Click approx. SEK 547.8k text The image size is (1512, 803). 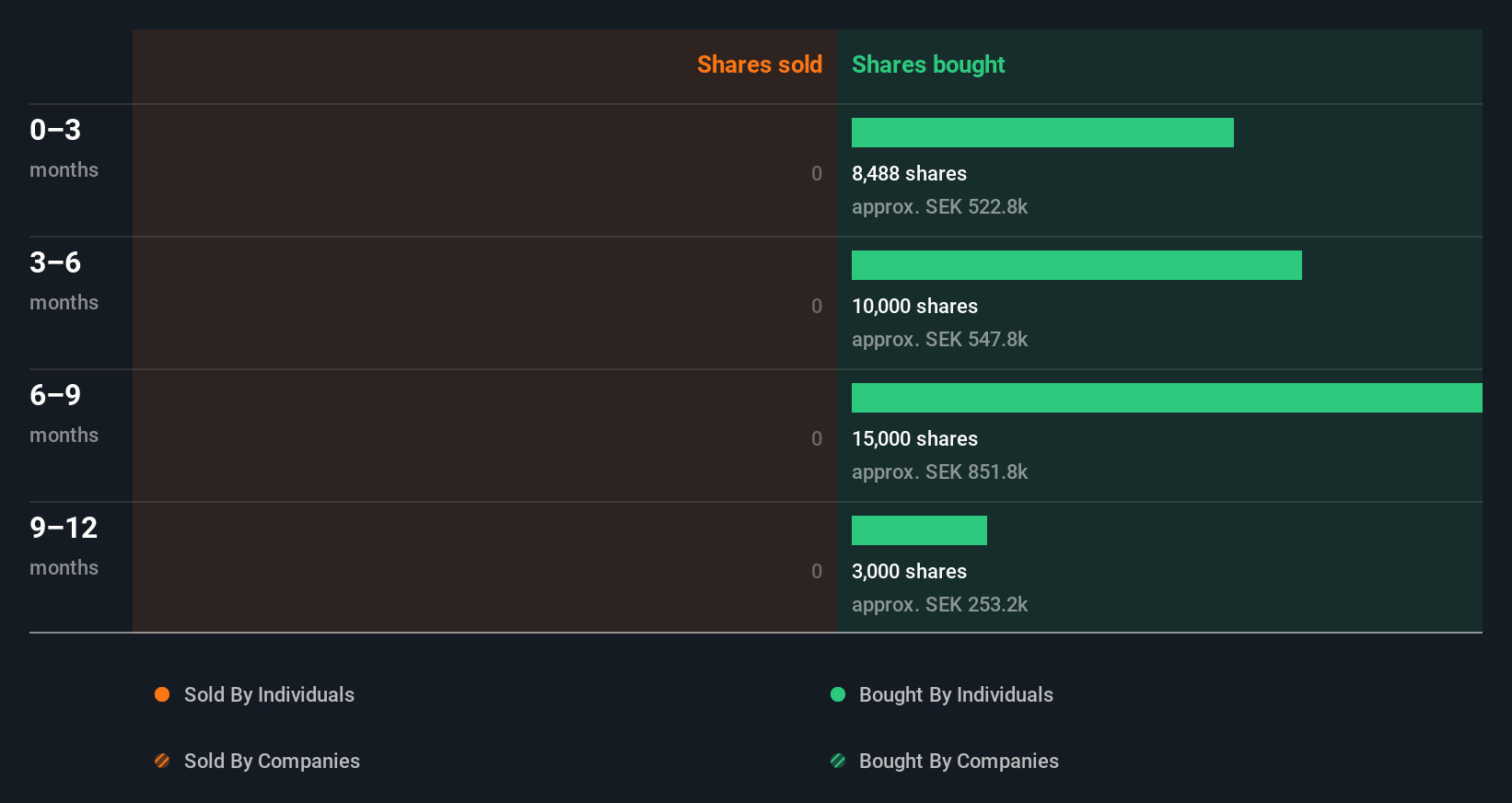click(x=939, y=339)
